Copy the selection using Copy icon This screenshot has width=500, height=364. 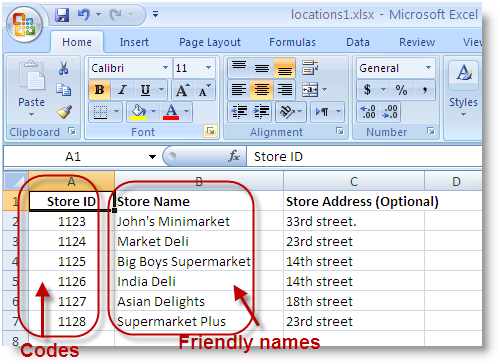coord(63,90)
